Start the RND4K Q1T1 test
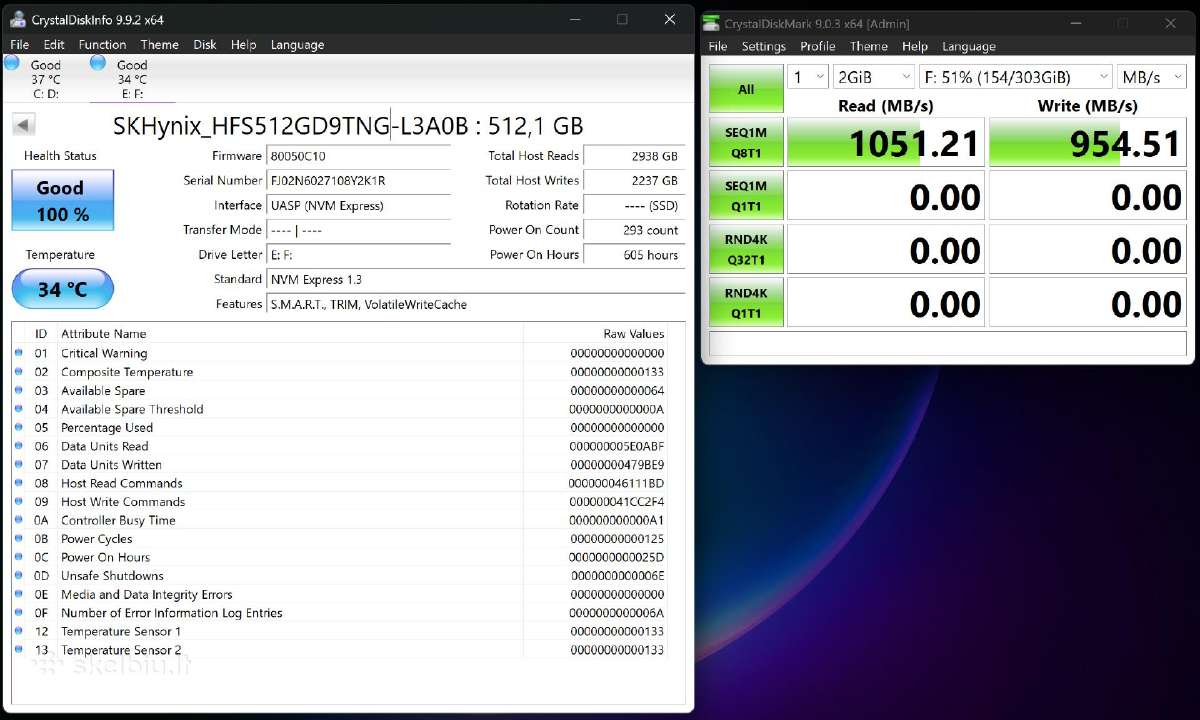Screen dimensions: 1200x720 tap(746, 302)
